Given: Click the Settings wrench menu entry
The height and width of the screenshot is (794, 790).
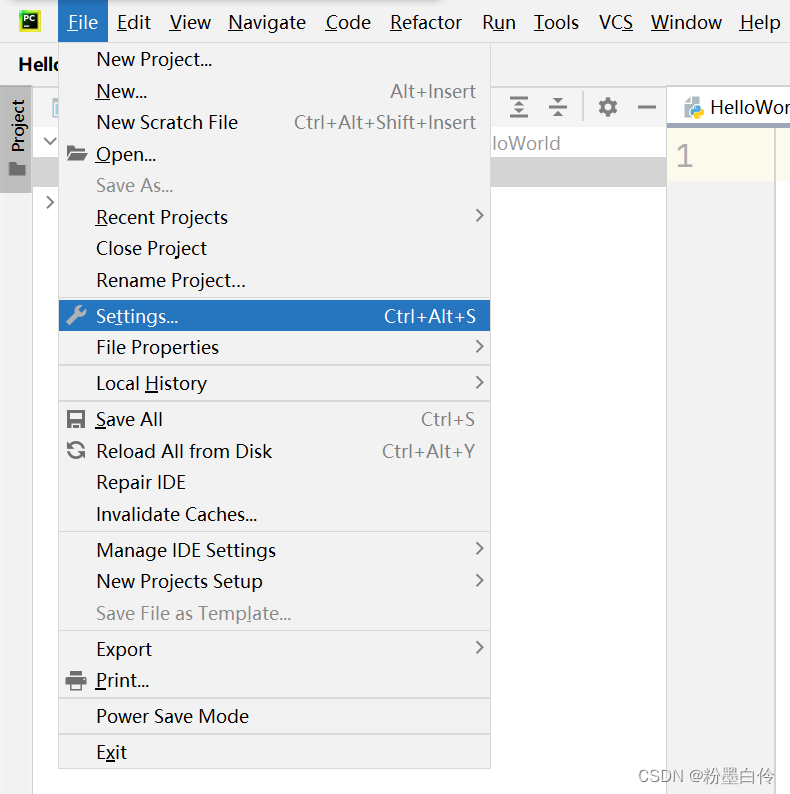Looking at the screenshot, I should (274, 316).
